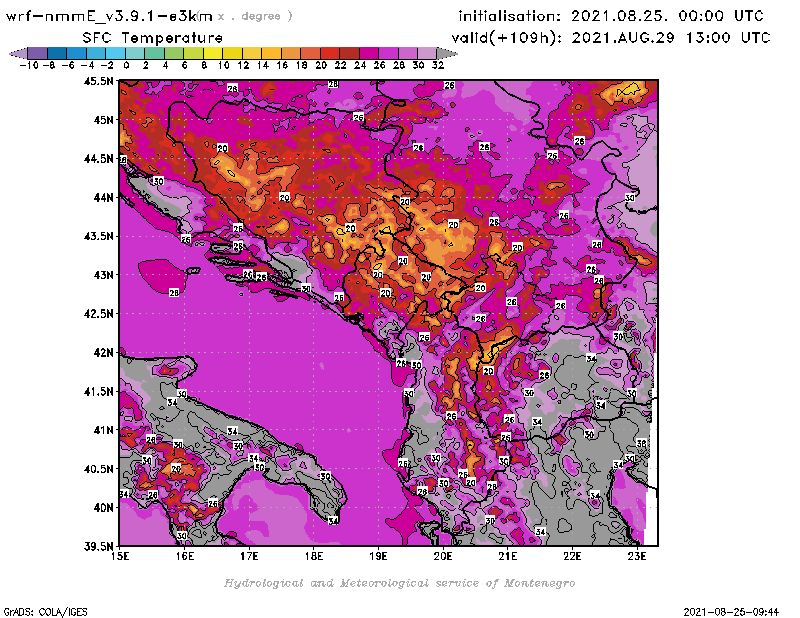The width and height of the screenshot is (800, 618).
Task: Click the 'wrf-nmmE_v3.9.1-e3km' model label
Action: pyautogui.click(x=109, y=16)
